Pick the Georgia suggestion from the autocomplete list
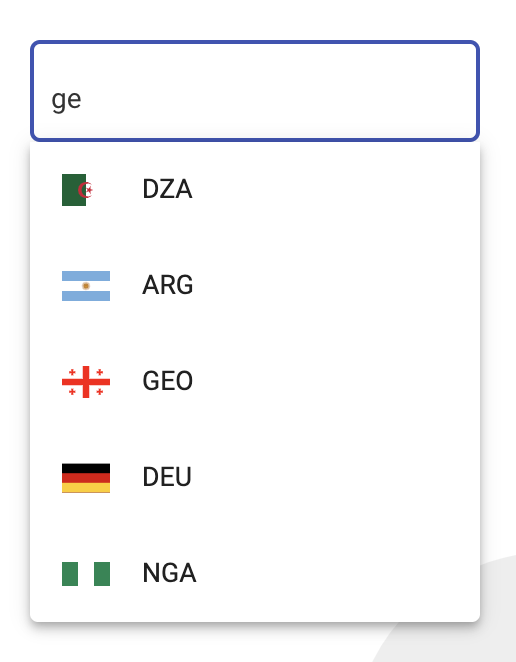Viewport: 516px width, 662px height. click(255, 382)
